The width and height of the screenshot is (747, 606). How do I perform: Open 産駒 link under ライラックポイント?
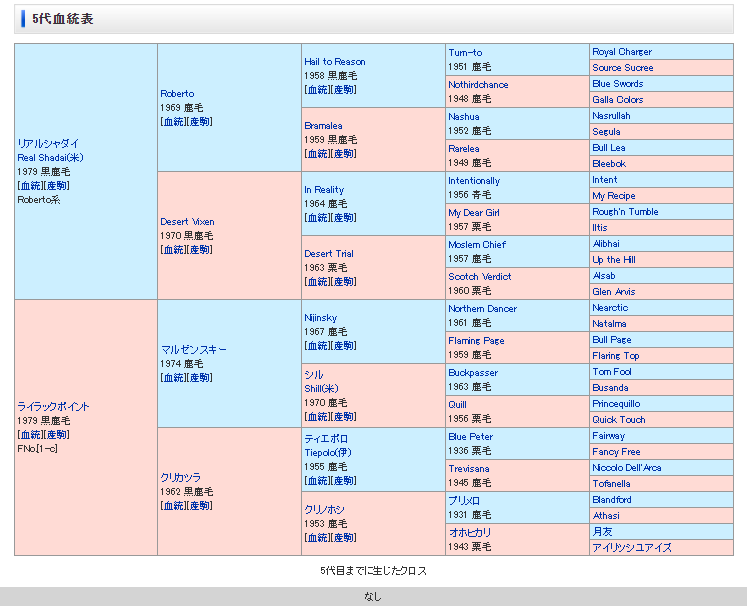click(55, 435)
